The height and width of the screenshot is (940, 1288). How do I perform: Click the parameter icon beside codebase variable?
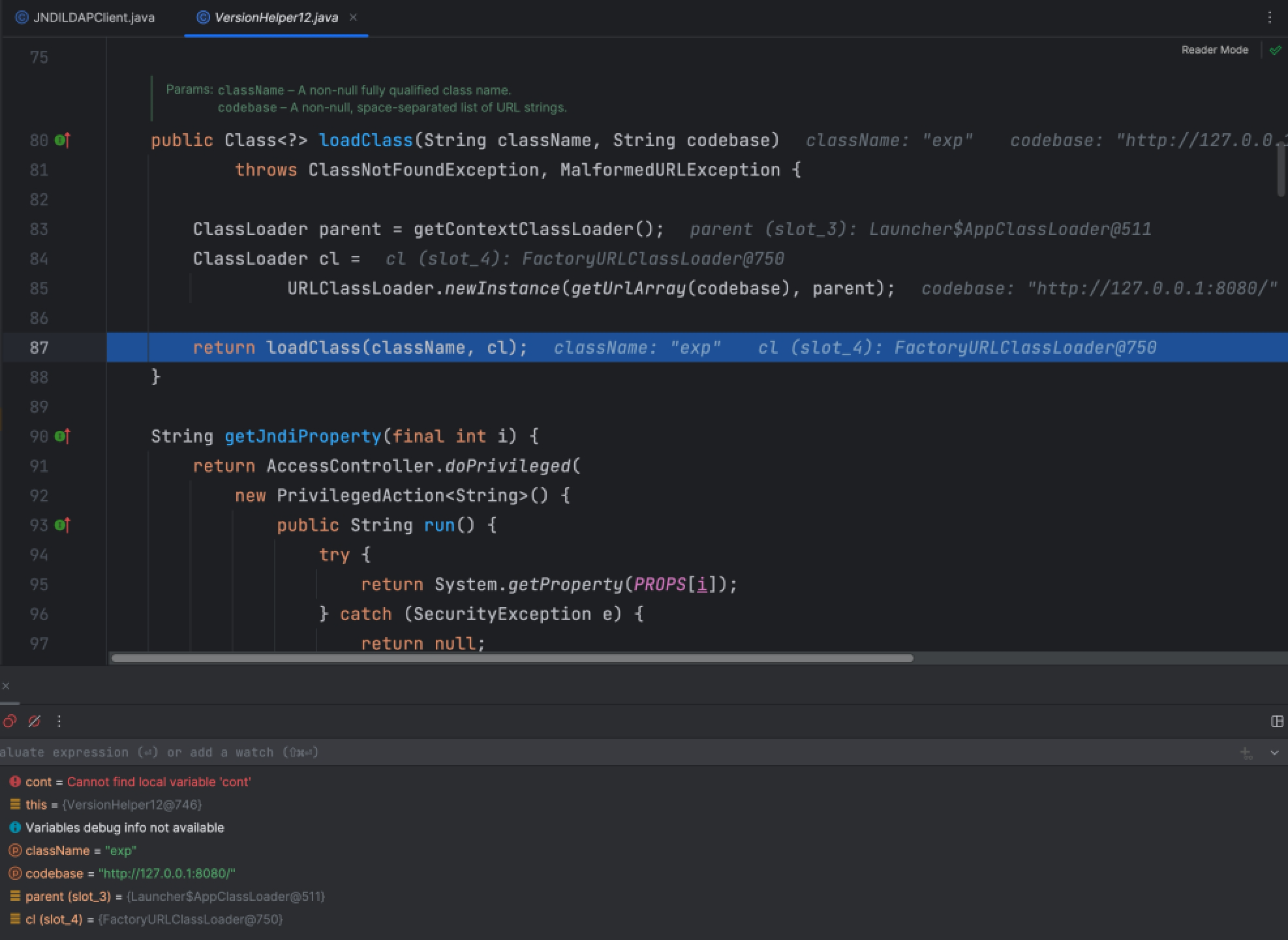coord(15,873)
